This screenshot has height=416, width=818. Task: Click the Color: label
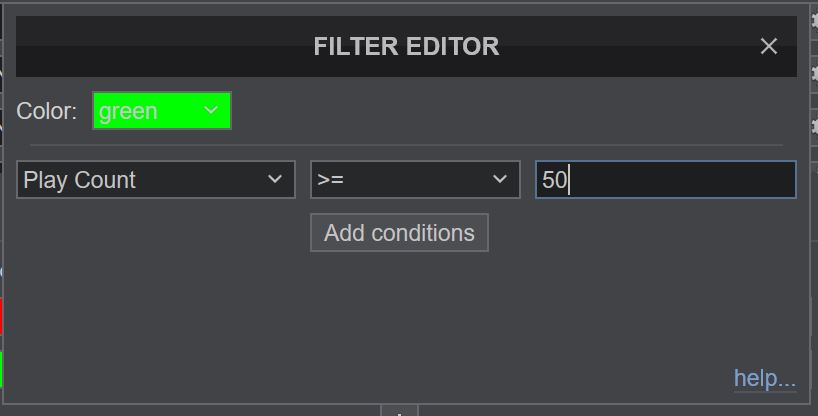(47, 111)
